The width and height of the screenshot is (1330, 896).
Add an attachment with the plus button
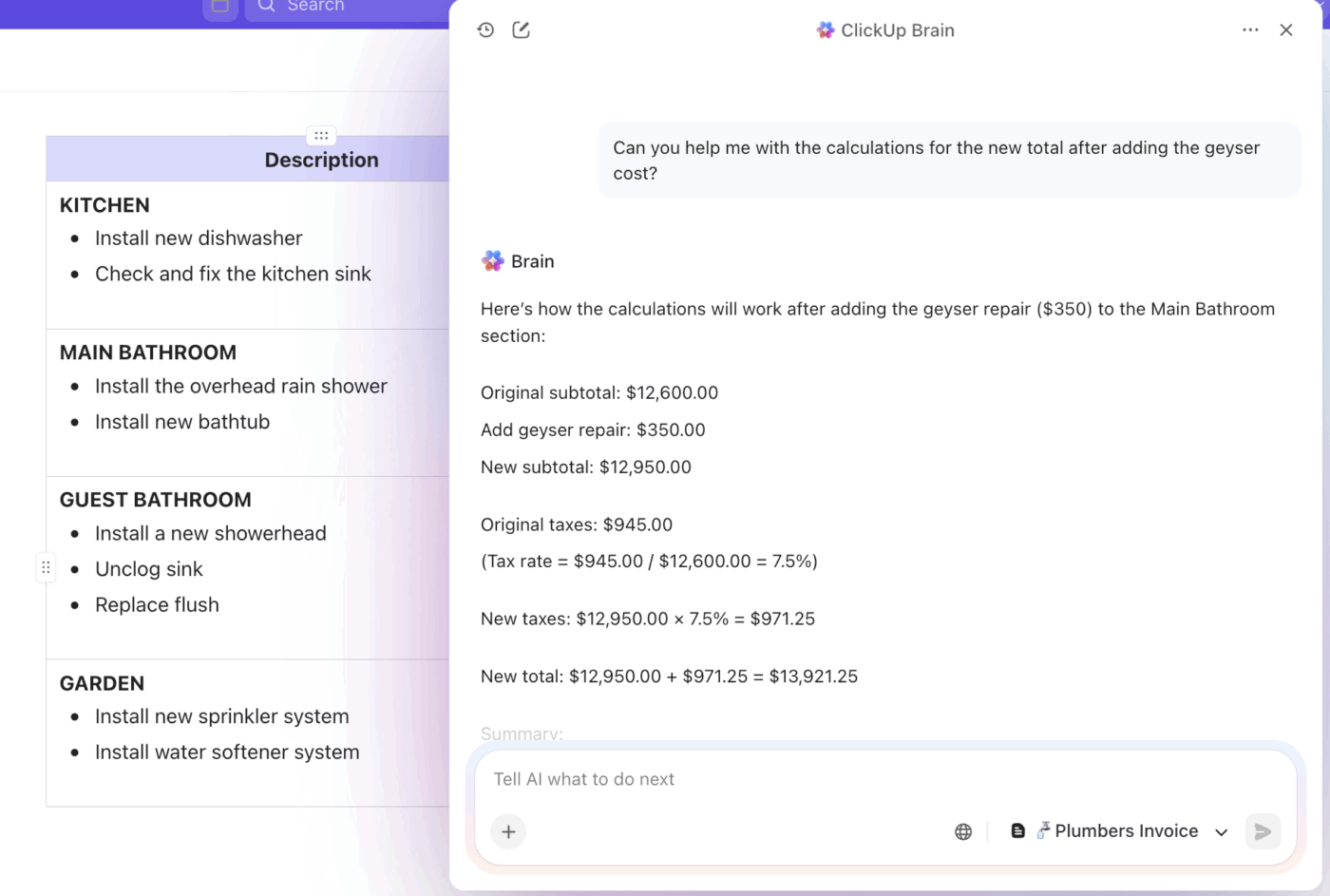click(x=508, y=832)
